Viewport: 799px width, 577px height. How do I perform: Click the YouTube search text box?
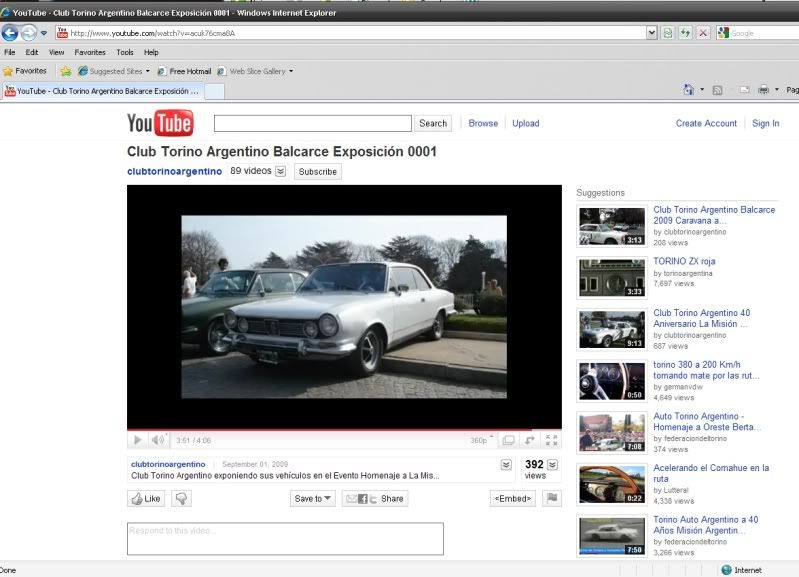[x=312, y=123]
